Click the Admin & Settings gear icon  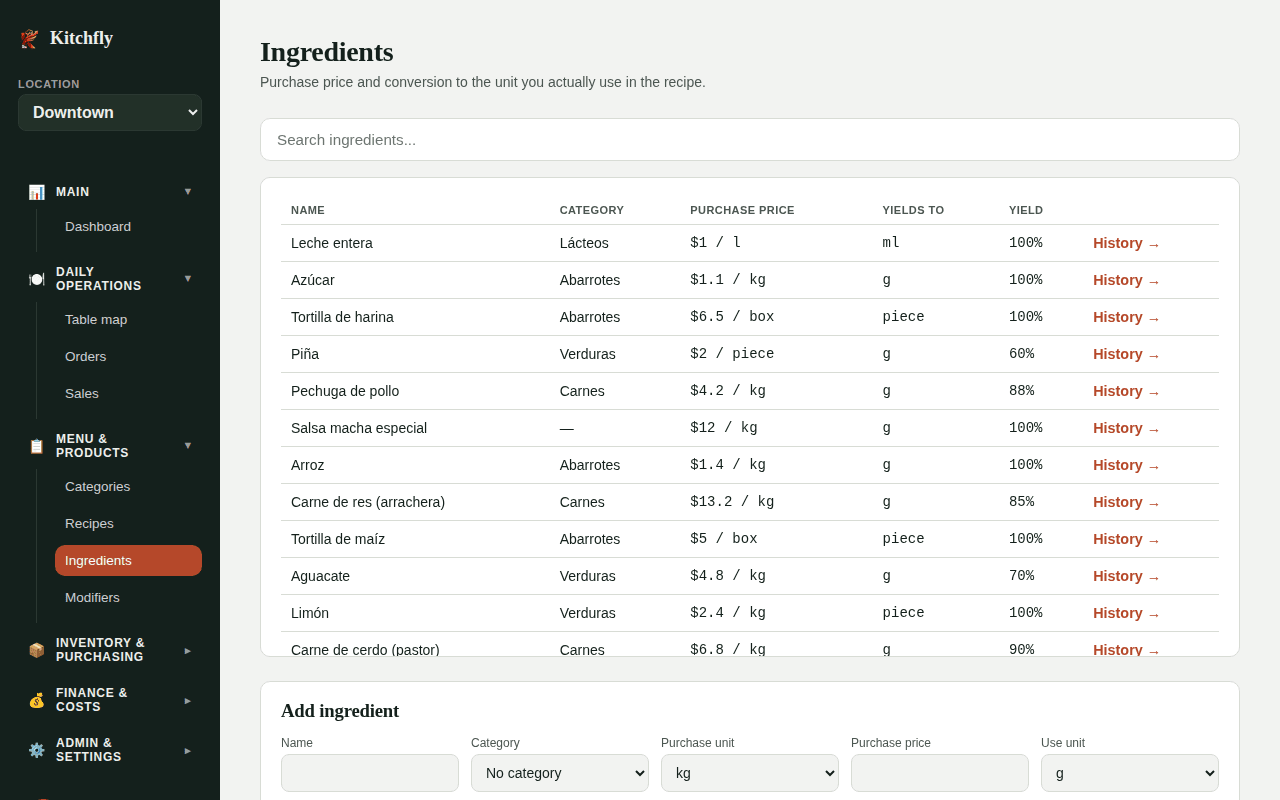point(37,750)
